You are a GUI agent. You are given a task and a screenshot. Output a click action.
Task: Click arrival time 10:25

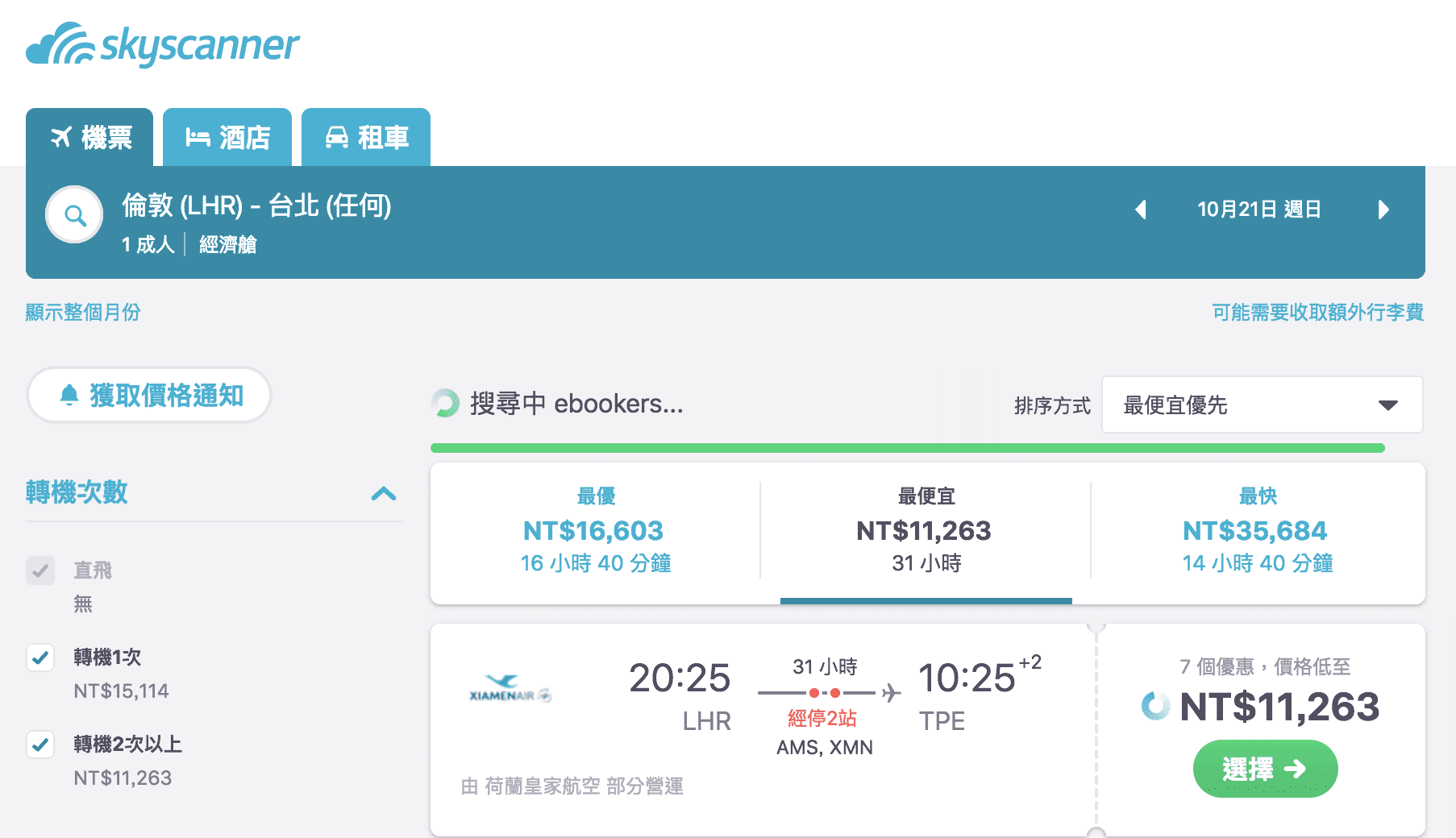point(967,678)
